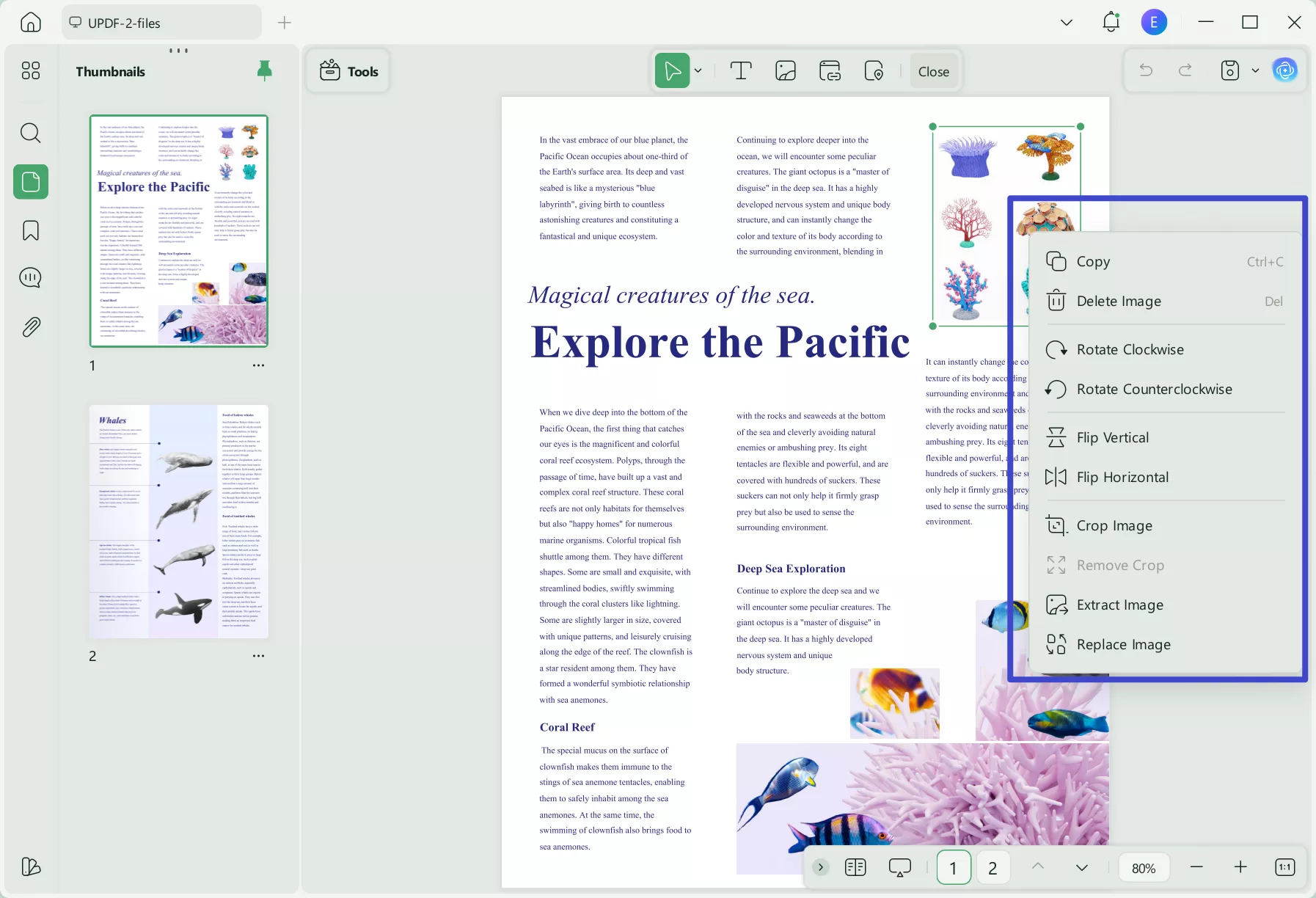Viewport: 1316px width, 898px height.
Task: Choose Rotate Clockwise from context menu
Action: point(1130,350)
